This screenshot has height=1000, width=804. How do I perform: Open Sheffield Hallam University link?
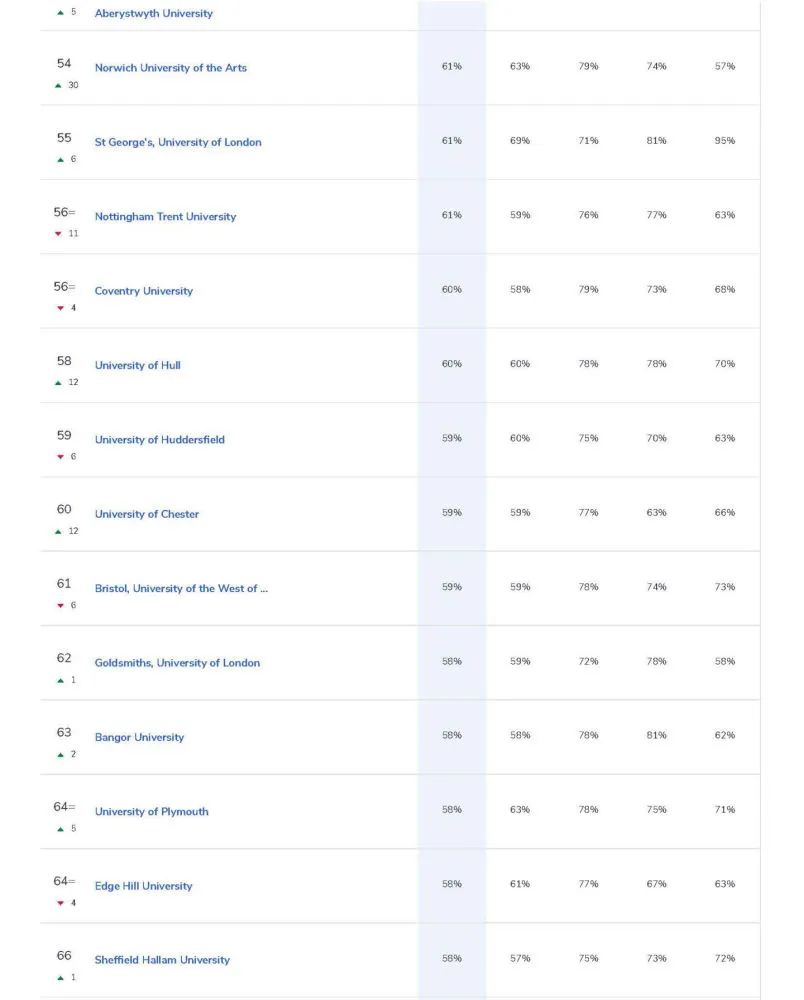pyautogui.click(x=162, y=960)
